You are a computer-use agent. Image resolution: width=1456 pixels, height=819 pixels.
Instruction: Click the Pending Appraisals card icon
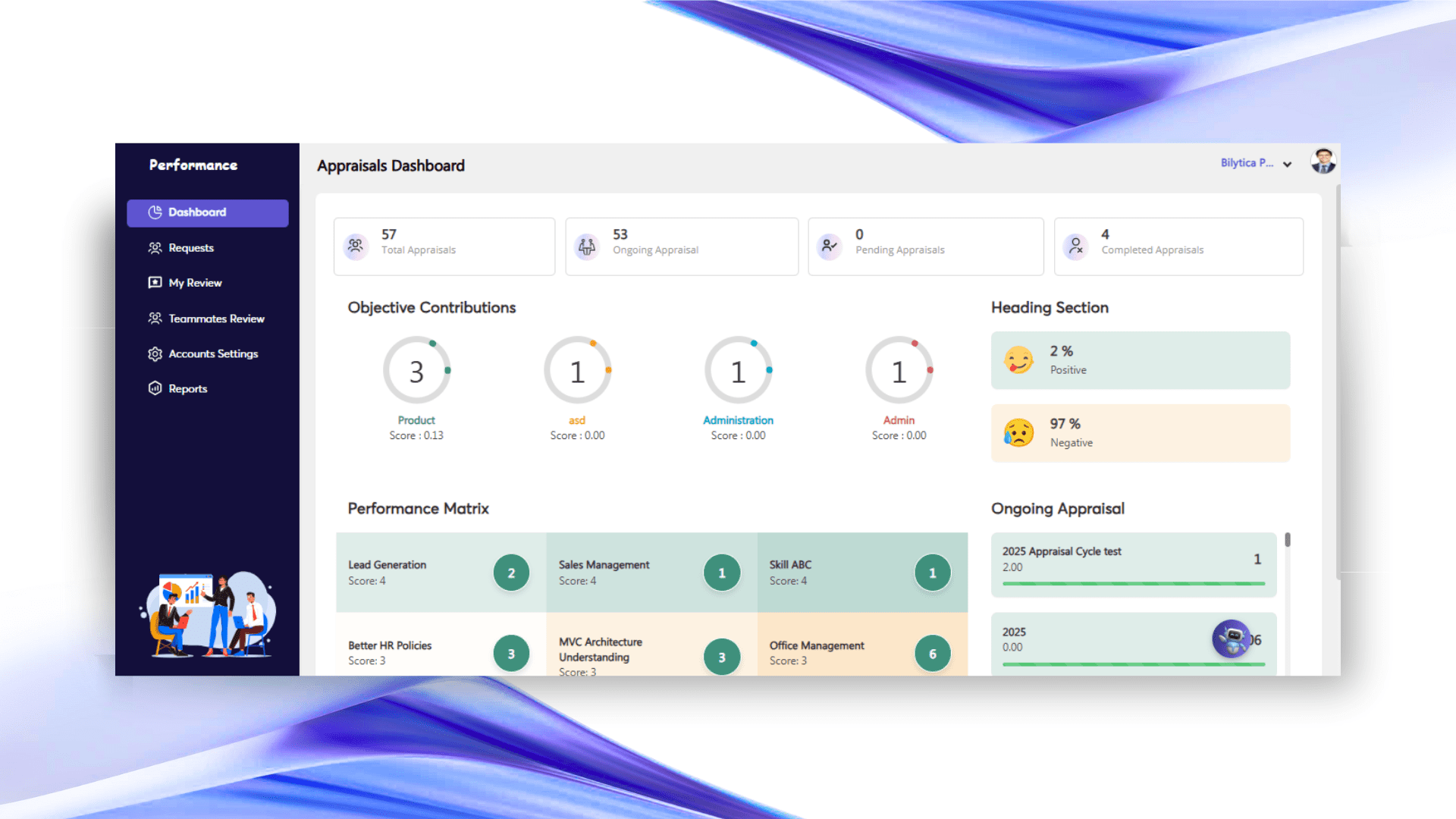click(830, 246)
